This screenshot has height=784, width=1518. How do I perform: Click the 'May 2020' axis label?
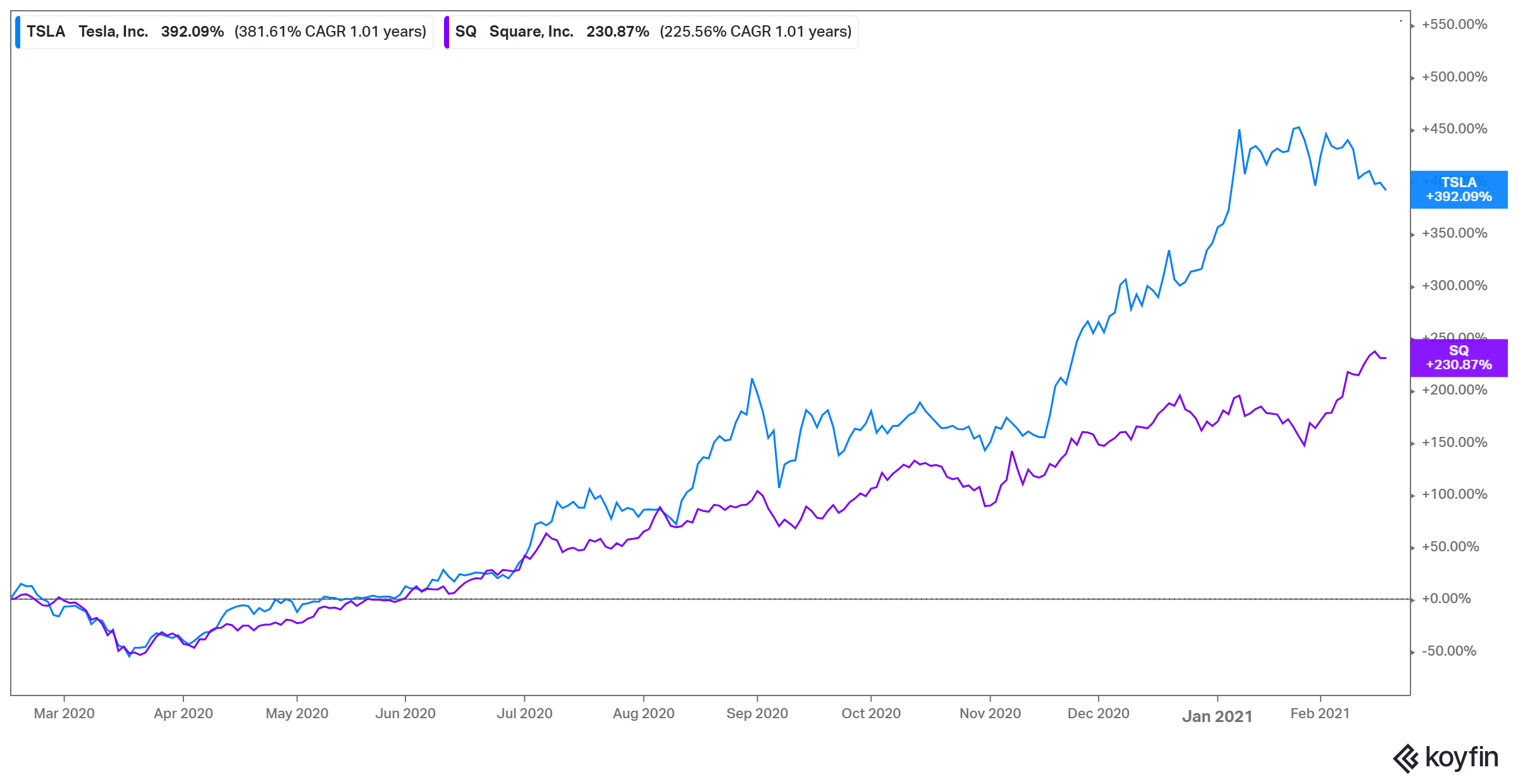pos(297,713)
